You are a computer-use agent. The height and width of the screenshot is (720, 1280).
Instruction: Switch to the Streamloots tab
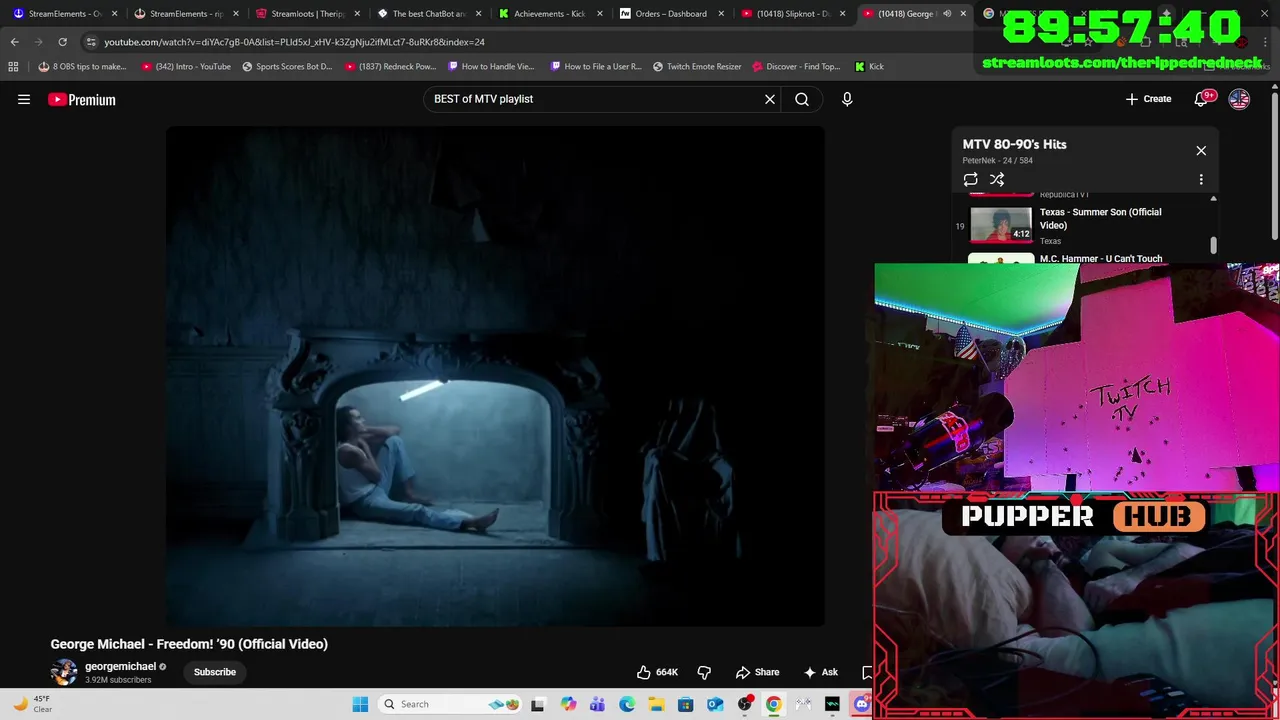click(x=305, y=14)
